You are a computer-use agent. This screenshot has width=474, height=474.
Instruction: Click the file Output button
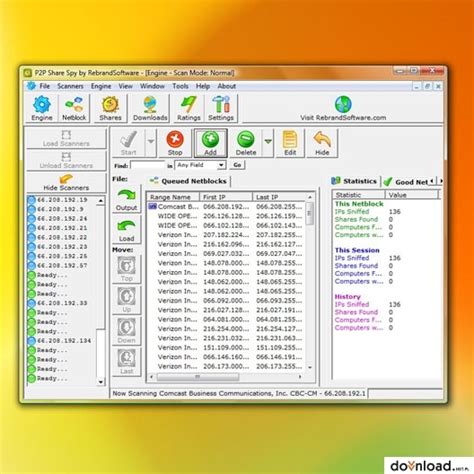tap(126, 199)
